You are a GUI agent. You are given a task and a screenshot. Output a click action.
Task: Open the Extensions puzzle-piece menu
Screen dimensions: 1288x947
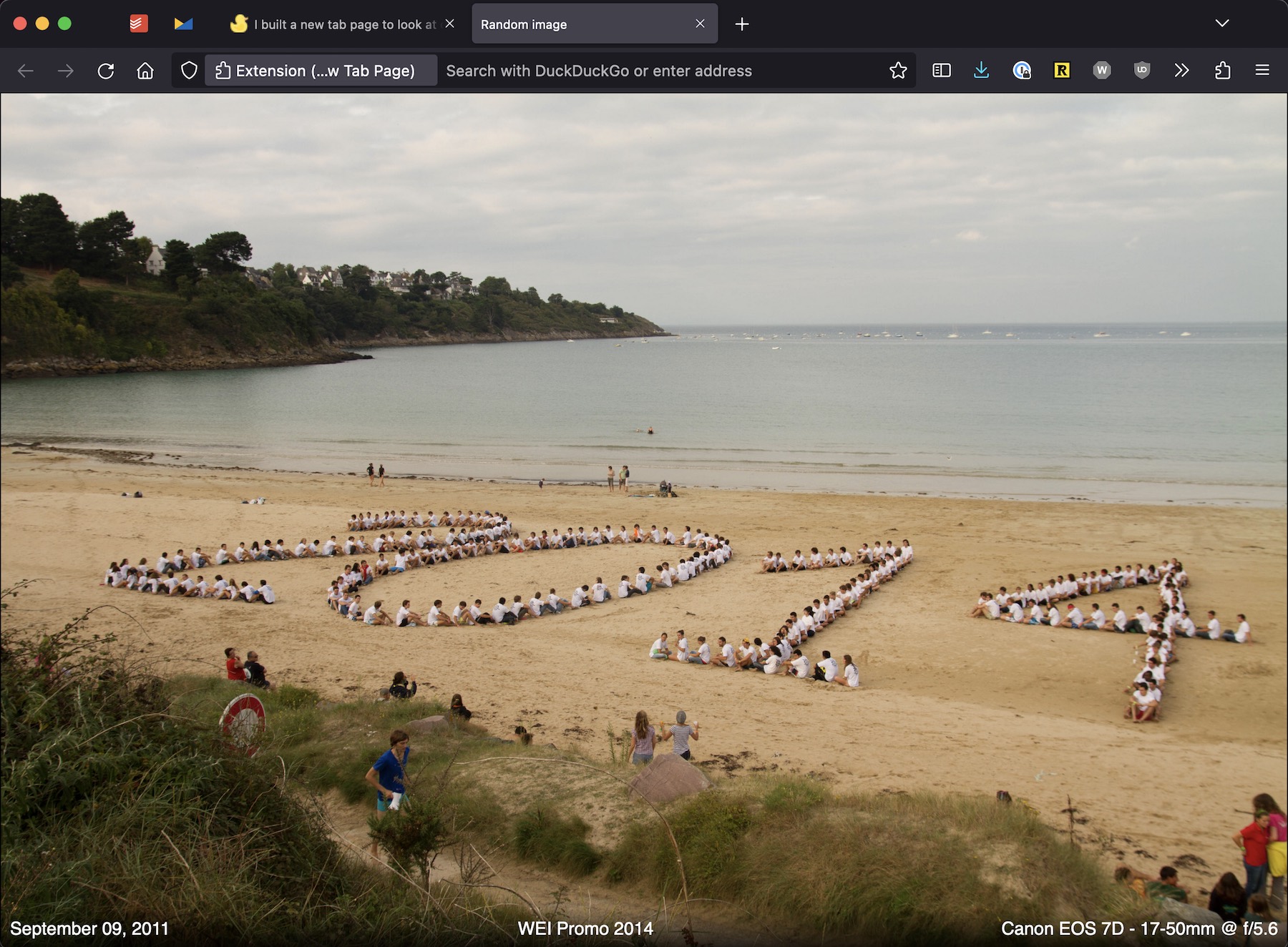click(1223, 71)
